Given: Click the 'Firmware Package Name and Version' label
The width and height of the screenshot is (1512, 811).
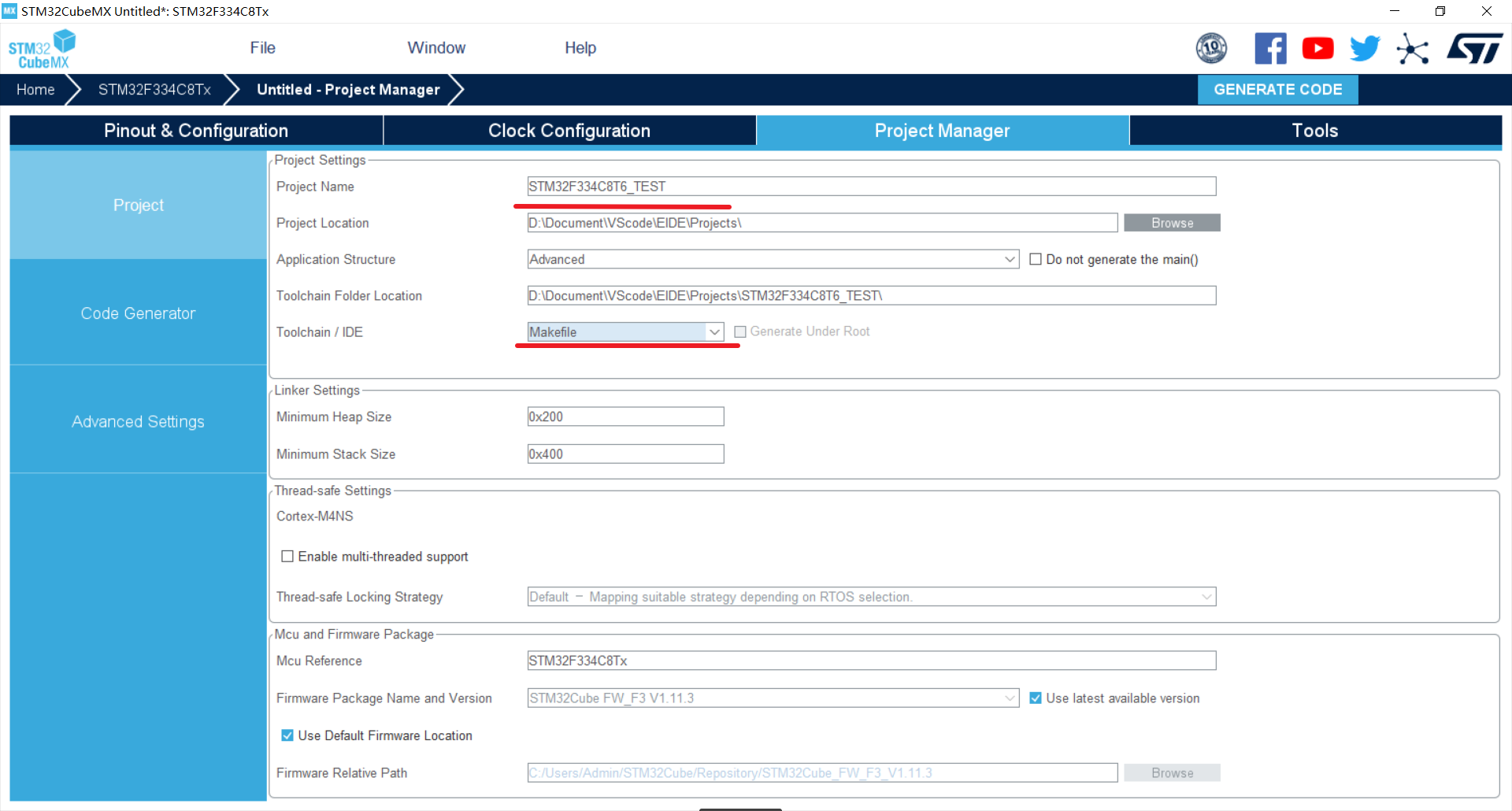Looking at the screenshot, I should 384,698.
